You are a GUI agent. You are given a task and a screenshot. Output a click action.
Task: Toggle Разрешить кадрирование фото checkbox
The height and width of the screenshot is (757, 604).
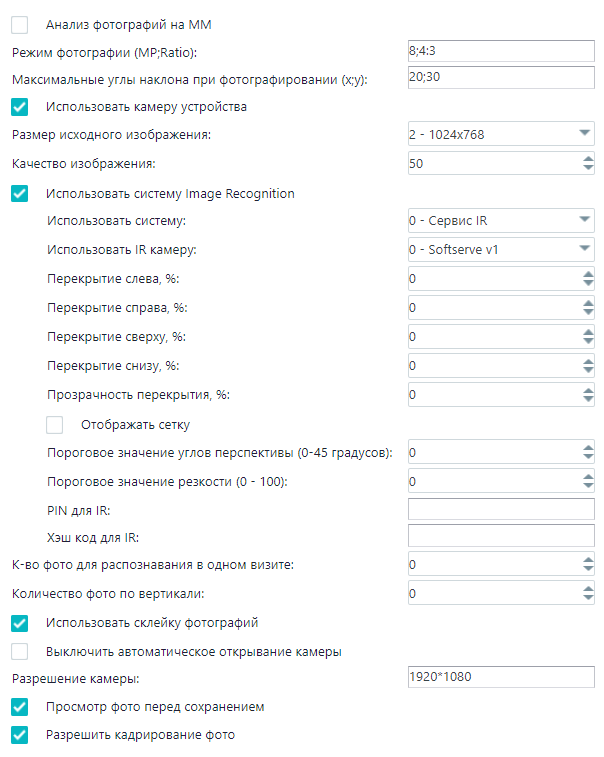pos(19,735)
